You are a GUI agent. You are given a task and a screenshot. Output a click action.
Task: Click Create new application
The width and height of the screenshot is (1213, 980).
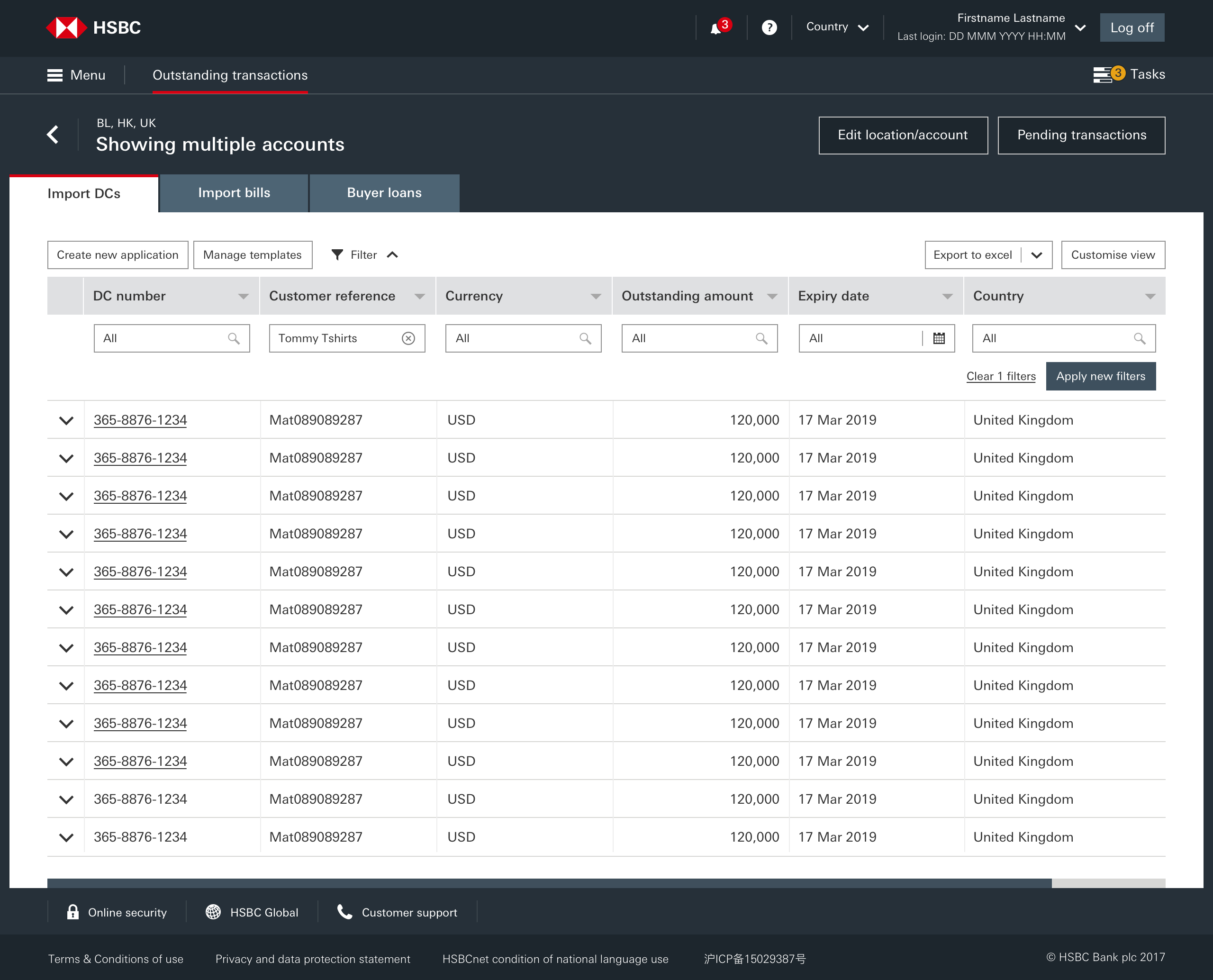118,255
